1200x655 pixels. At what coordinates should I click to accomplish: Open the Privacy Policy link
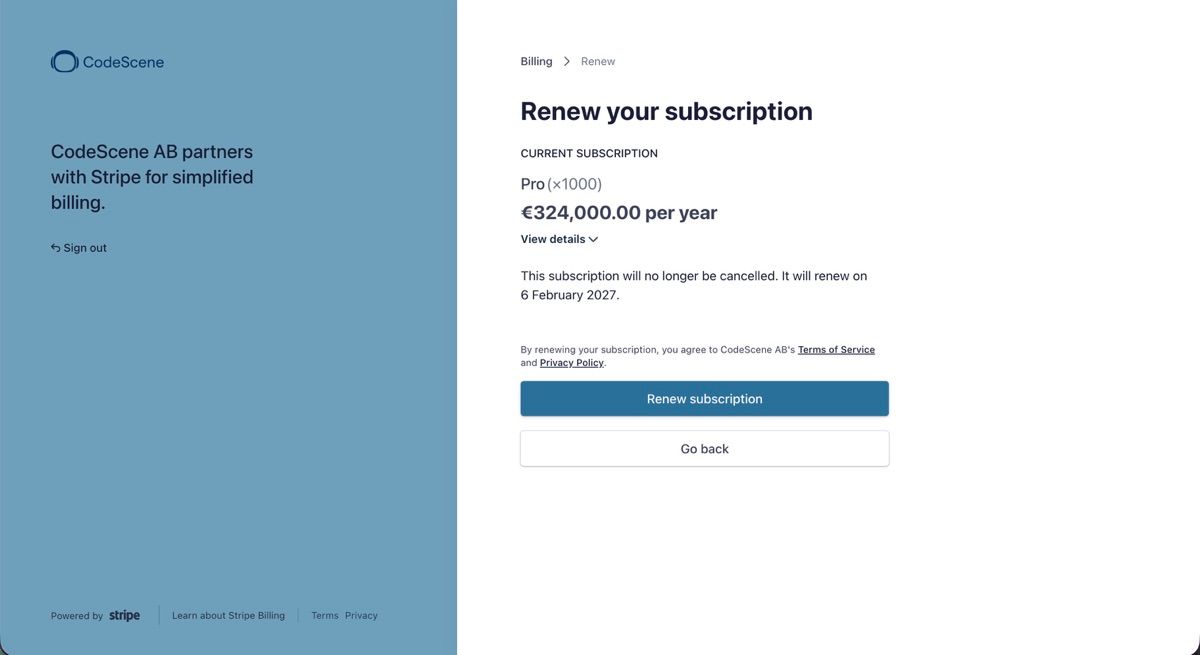coord(572,363)
